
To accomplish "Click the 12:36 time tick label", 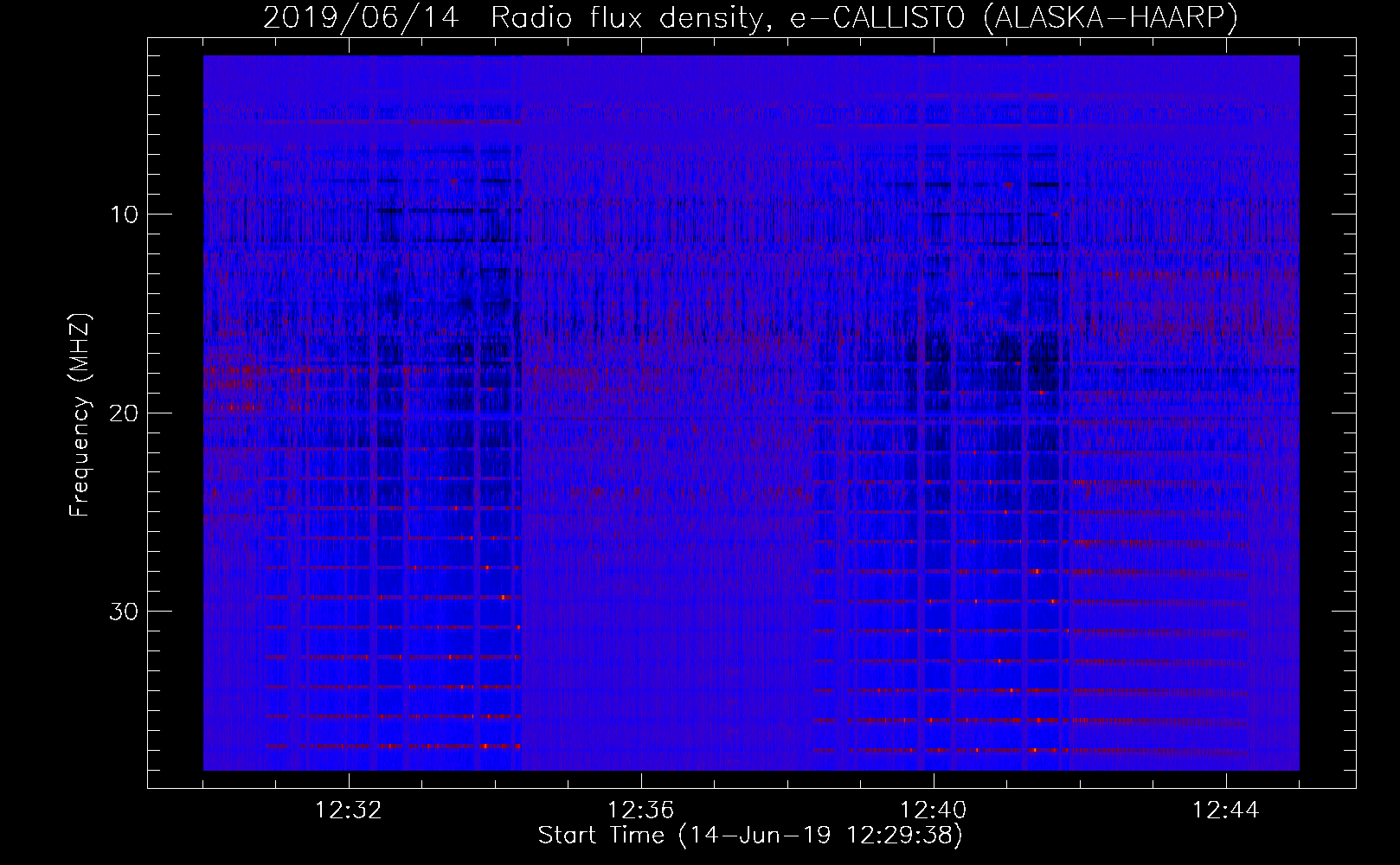I will pos(641,811).
